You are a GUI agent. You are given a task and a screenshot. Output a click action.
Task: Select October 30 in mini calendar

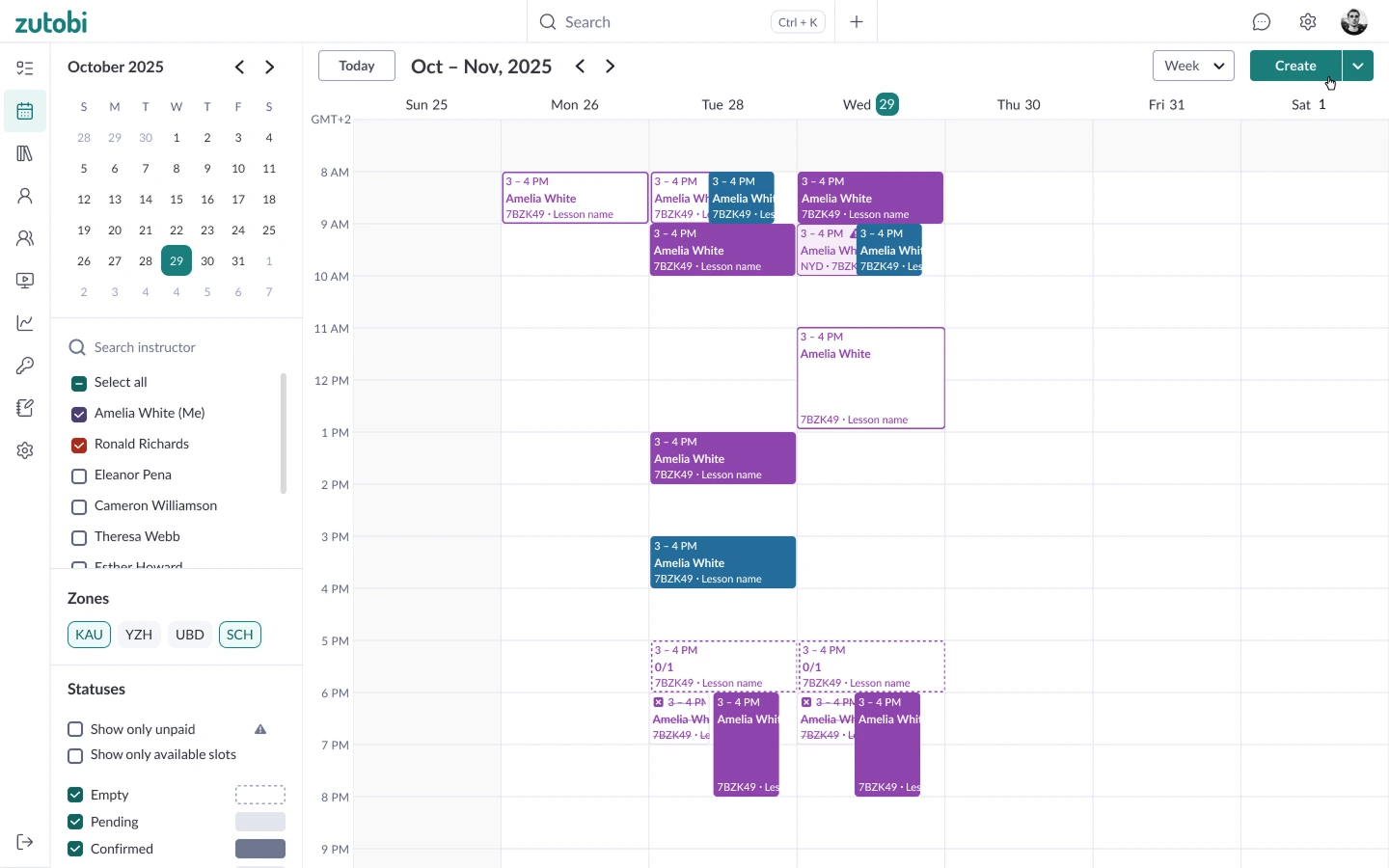(207, 260)
